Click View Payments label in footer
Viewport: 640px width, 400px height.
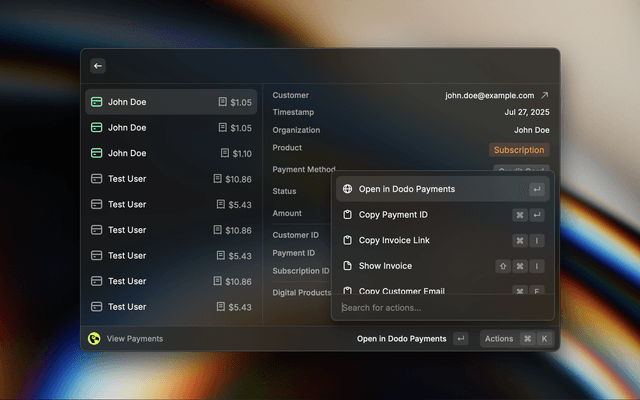coord(135,339)
